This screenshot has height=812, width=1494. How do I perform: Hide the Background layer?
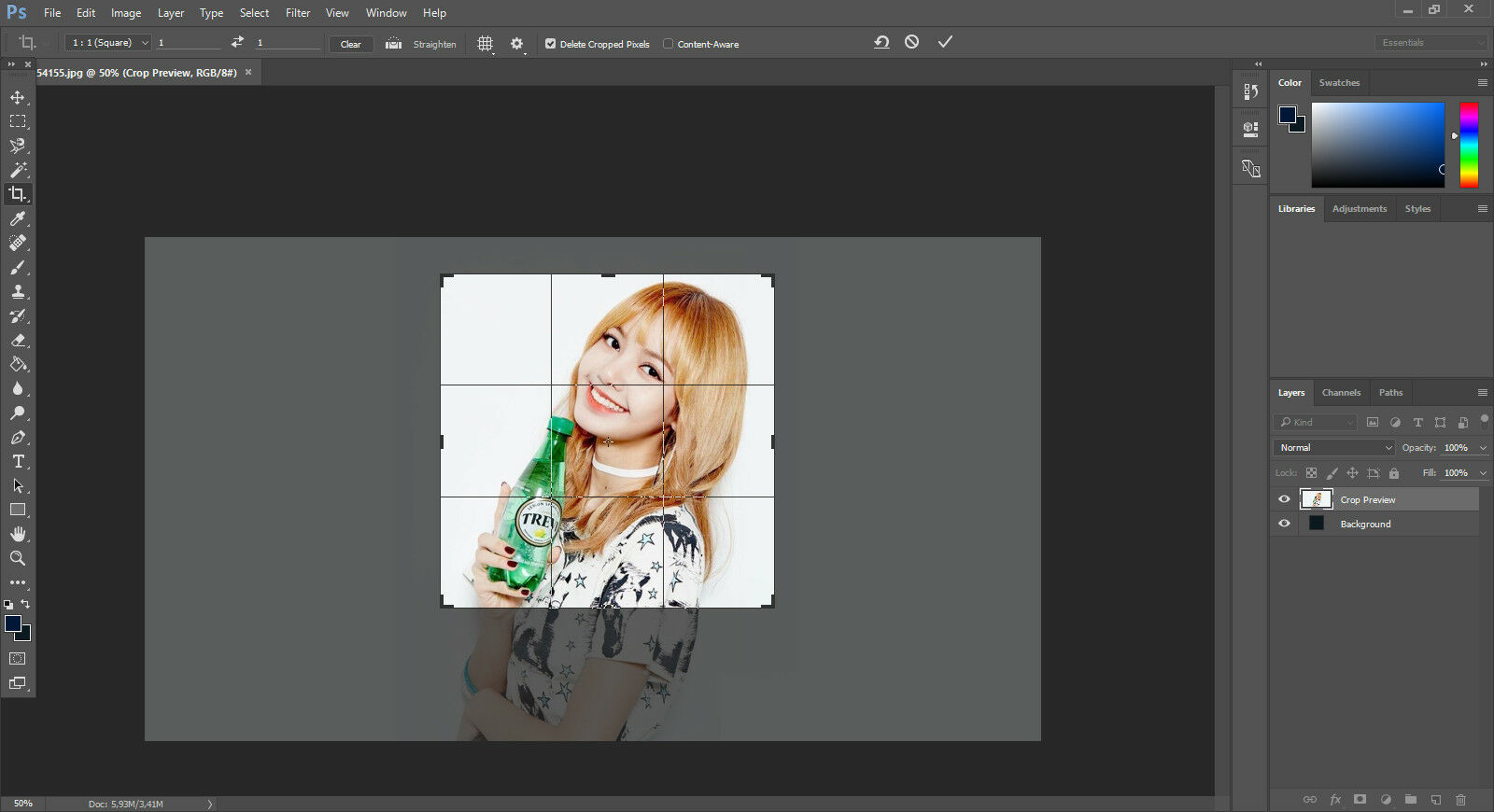pos(1284,524)
